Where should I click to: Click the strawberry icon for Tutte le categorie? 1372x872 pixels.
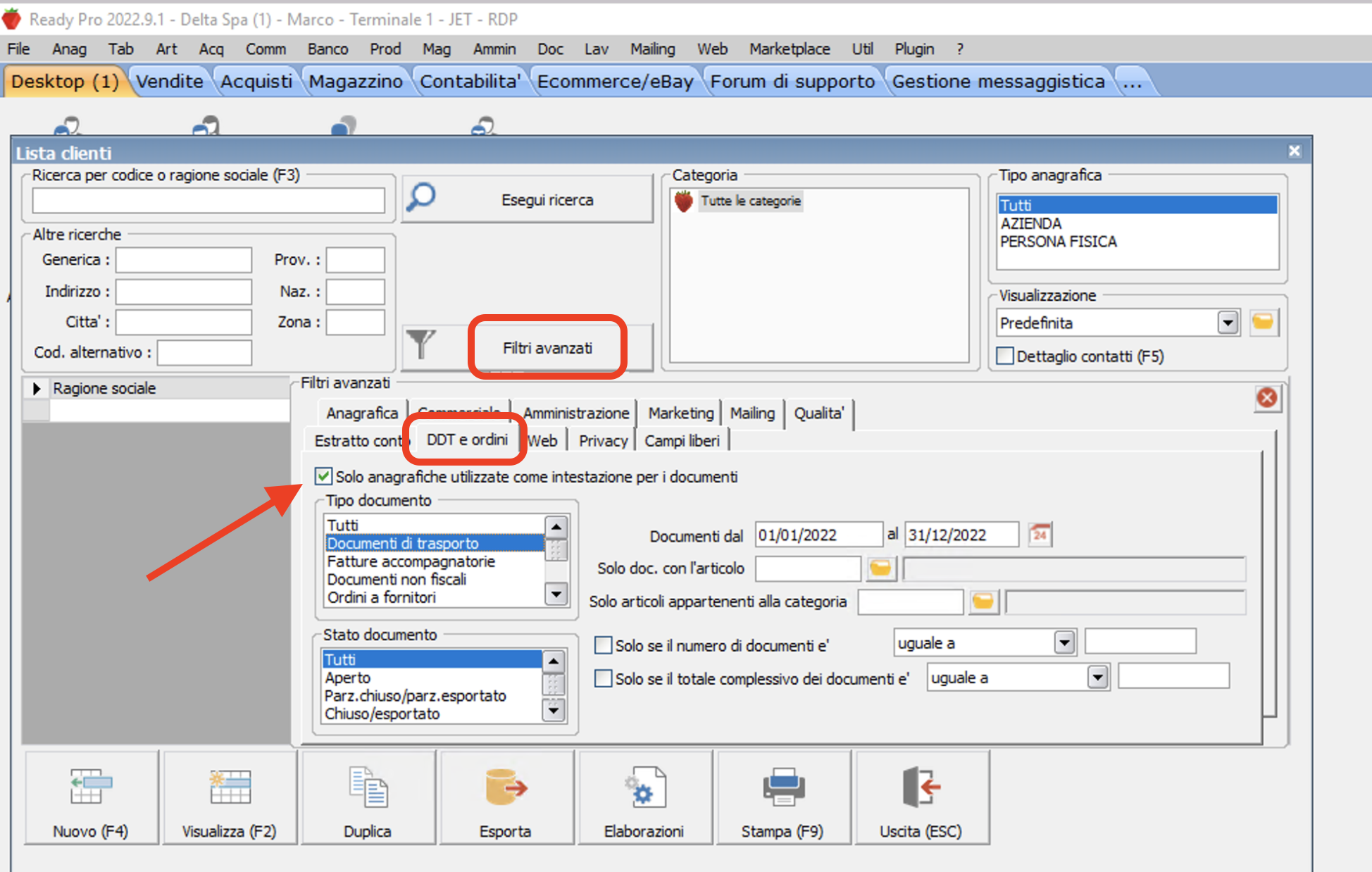click(683, 201)
